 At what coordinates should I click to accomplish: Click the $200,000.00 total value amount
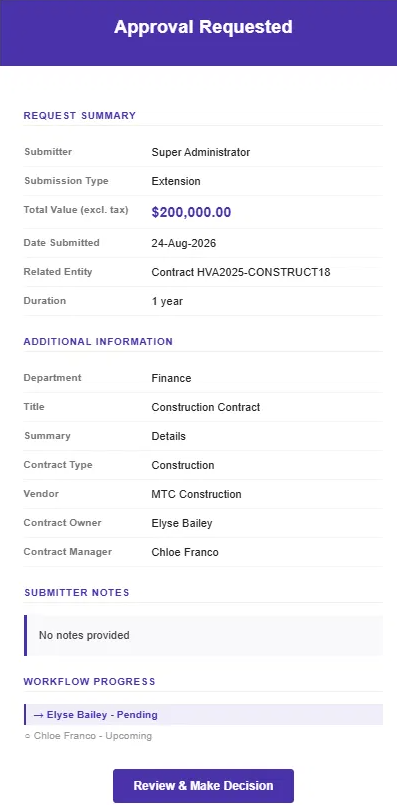191,213
